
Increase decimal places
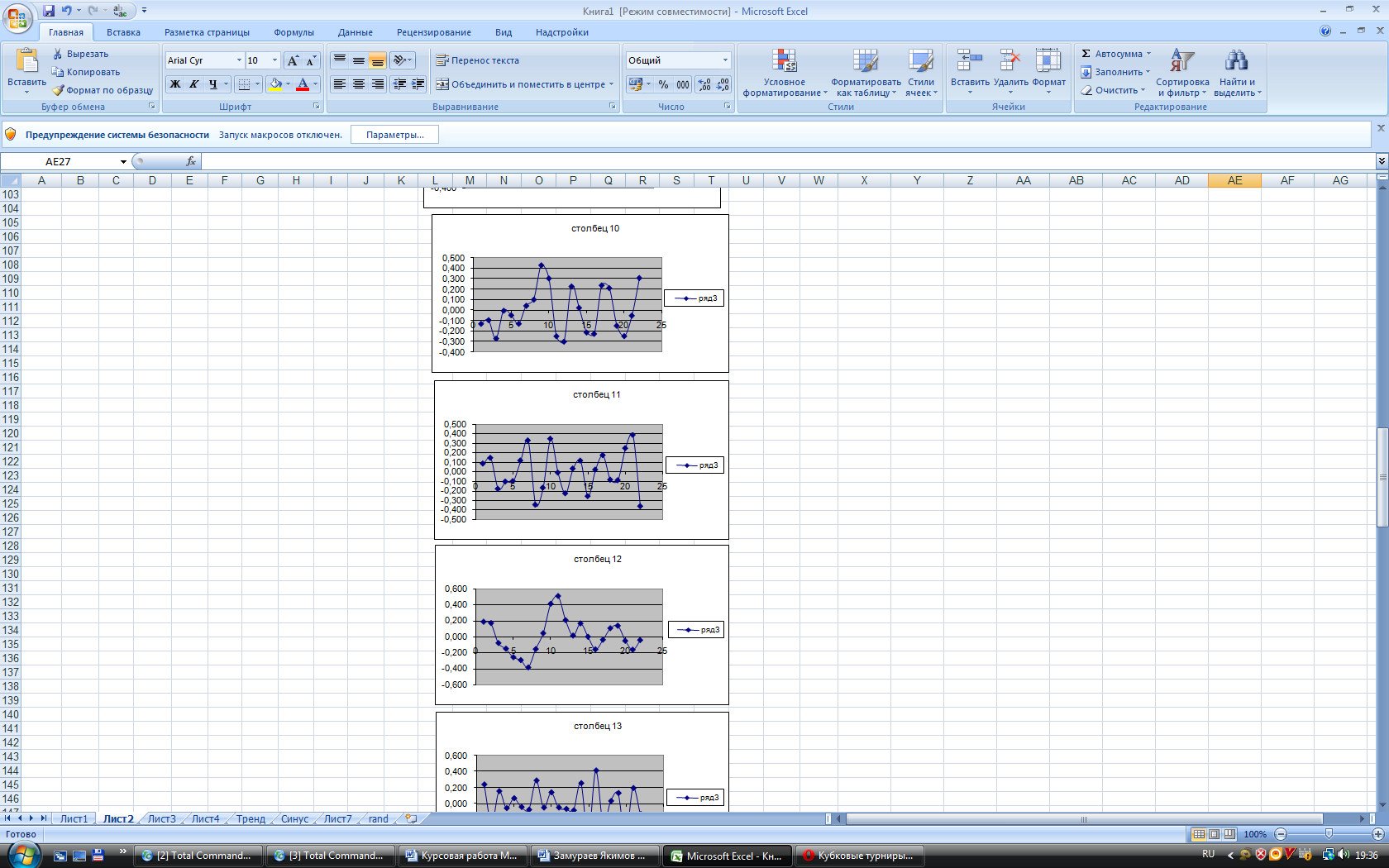[704, 84]
